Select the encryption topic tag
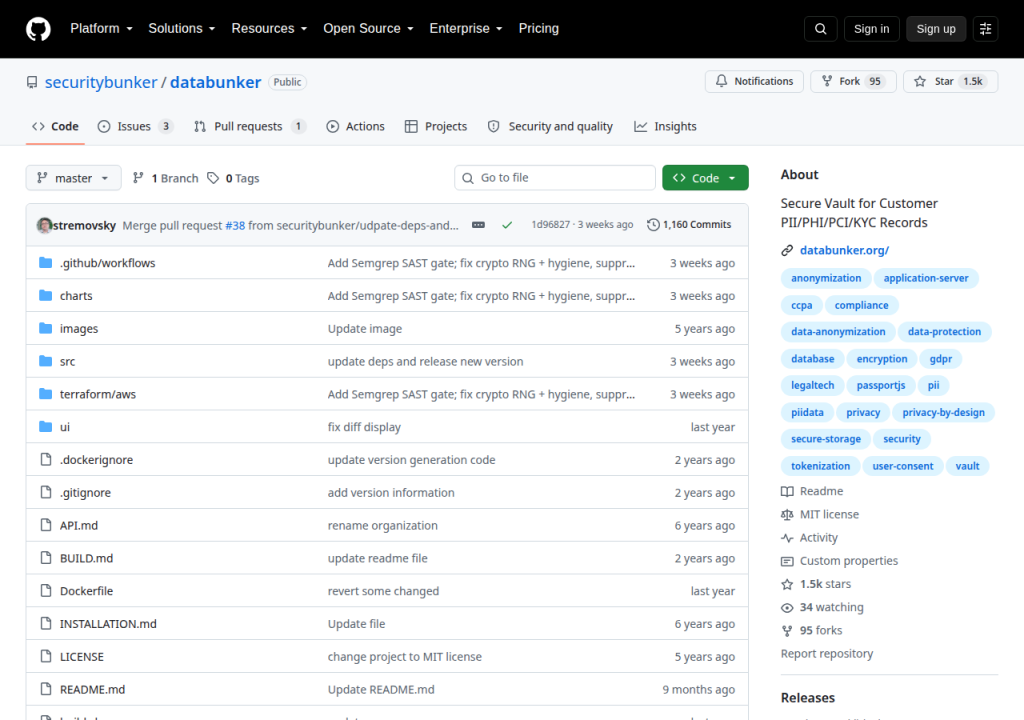 pyautogui.click(x=882, y=359)
